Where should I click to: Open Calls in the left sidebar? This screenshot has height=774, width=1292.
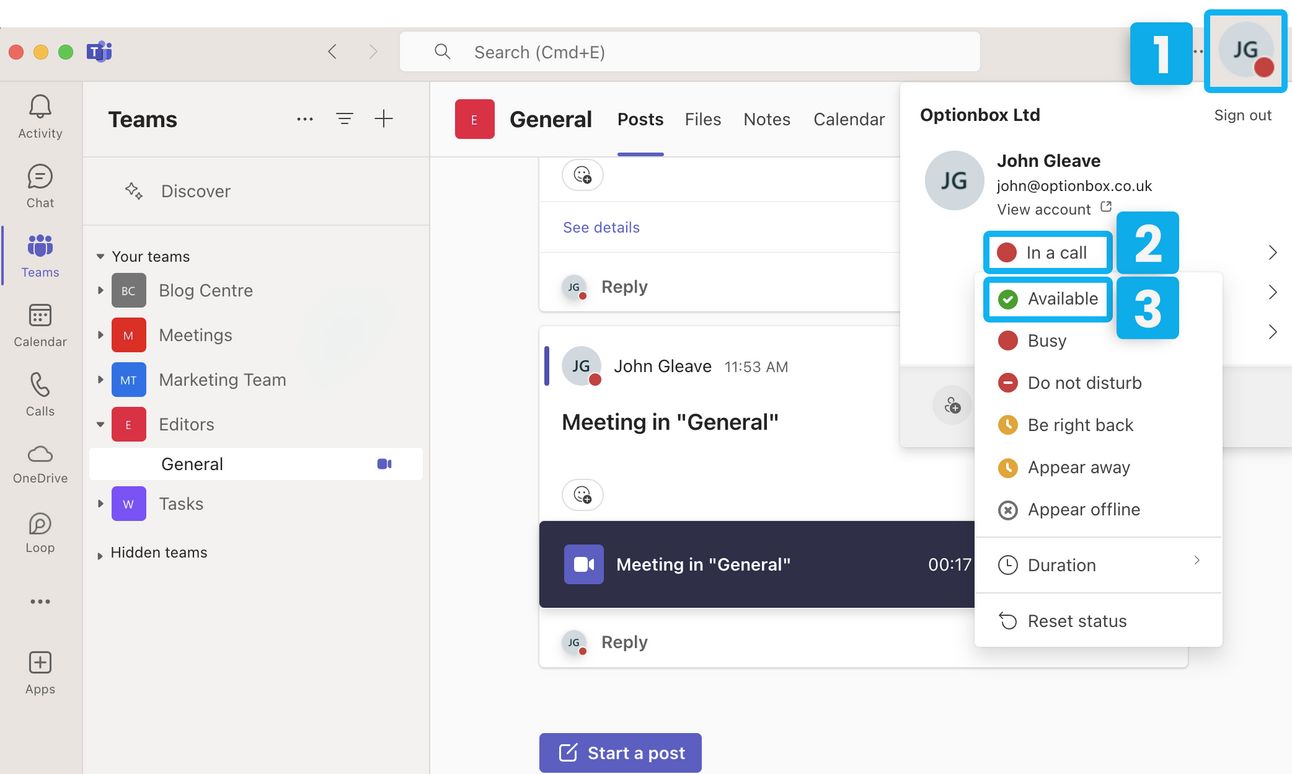[40, 394]
